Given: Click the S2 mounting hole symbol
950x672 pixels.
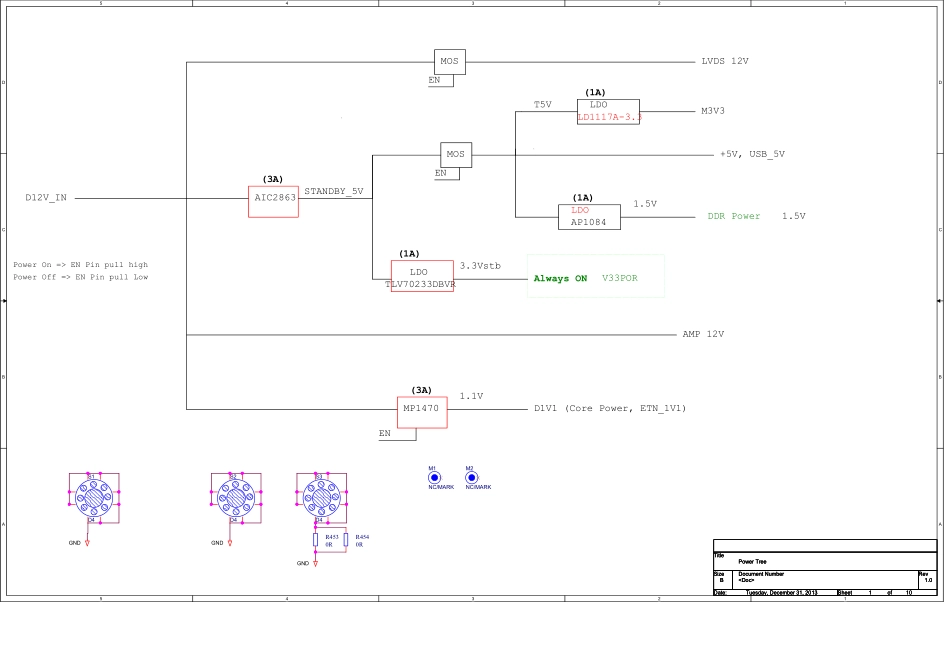Looking at the screenshot, I should pos(234,496).
